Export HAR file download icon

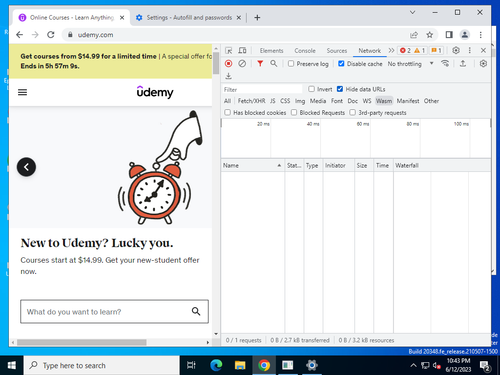pos(228,76)
